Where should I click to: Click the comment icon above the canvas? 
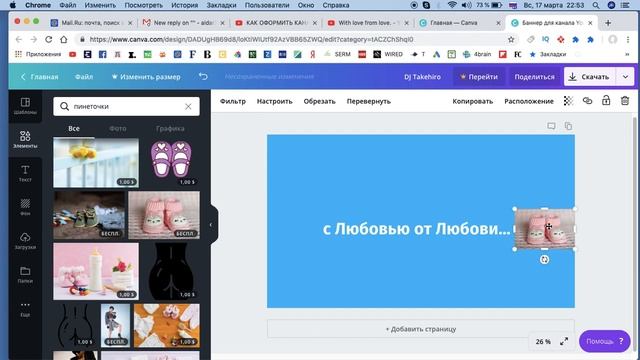[x=551, y=126]
